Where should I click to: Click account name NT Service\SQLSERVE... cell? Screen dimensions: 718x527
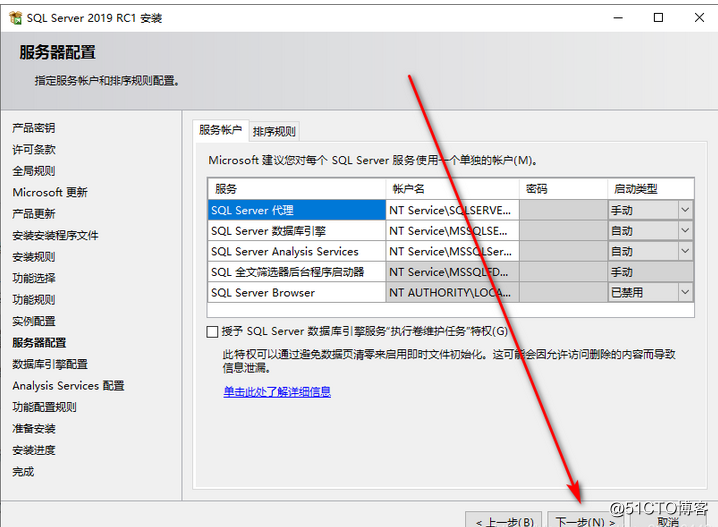pos(452,210)
